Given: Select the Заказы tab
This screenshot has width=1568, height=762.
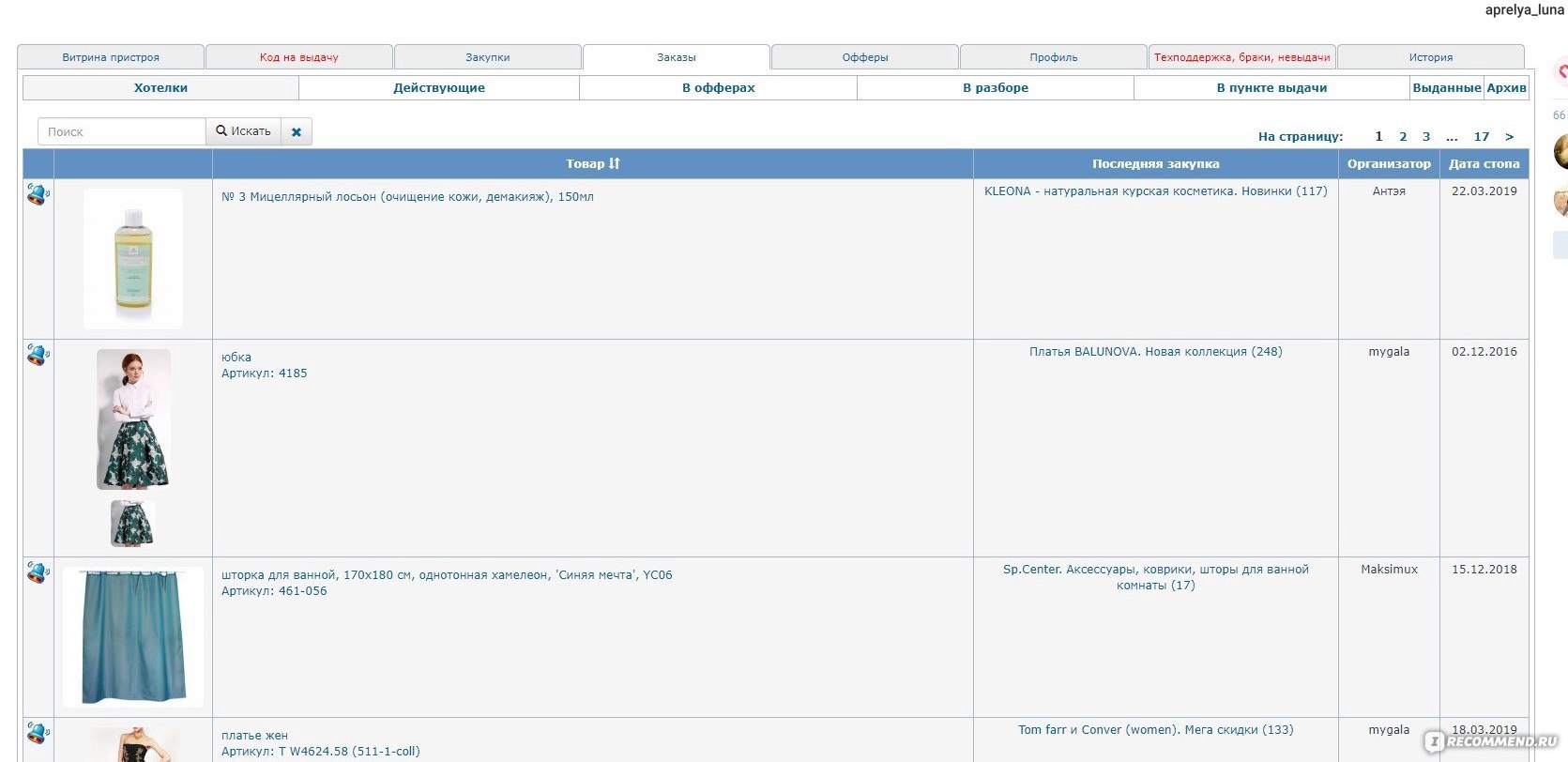Looking at the screenshot, I should 677,57.
